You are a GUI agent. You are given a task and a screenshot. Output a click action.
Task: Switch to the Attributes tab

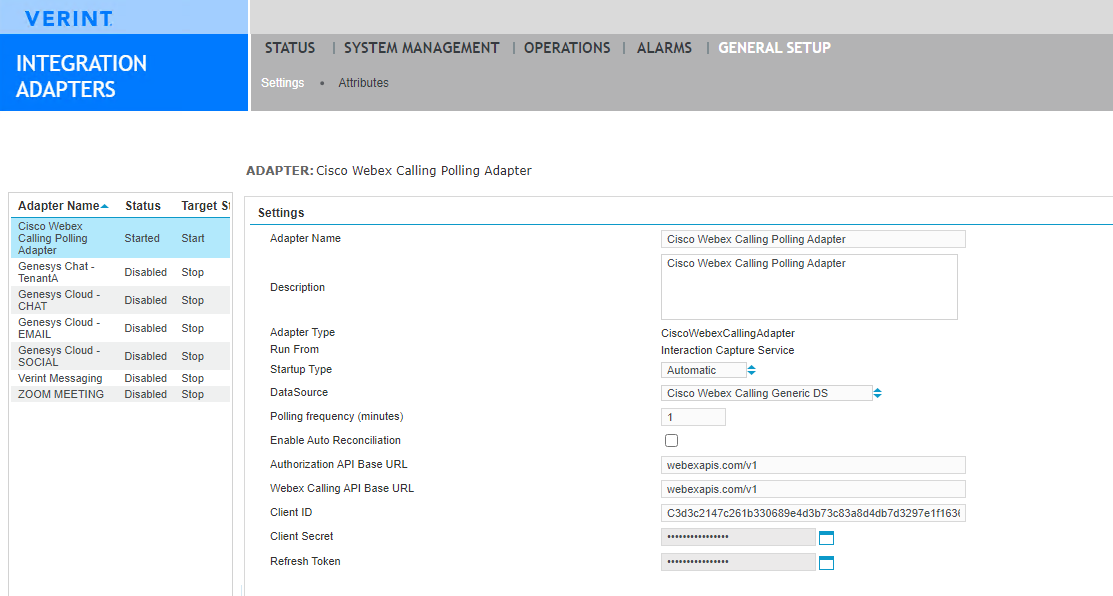click(363, 83)
